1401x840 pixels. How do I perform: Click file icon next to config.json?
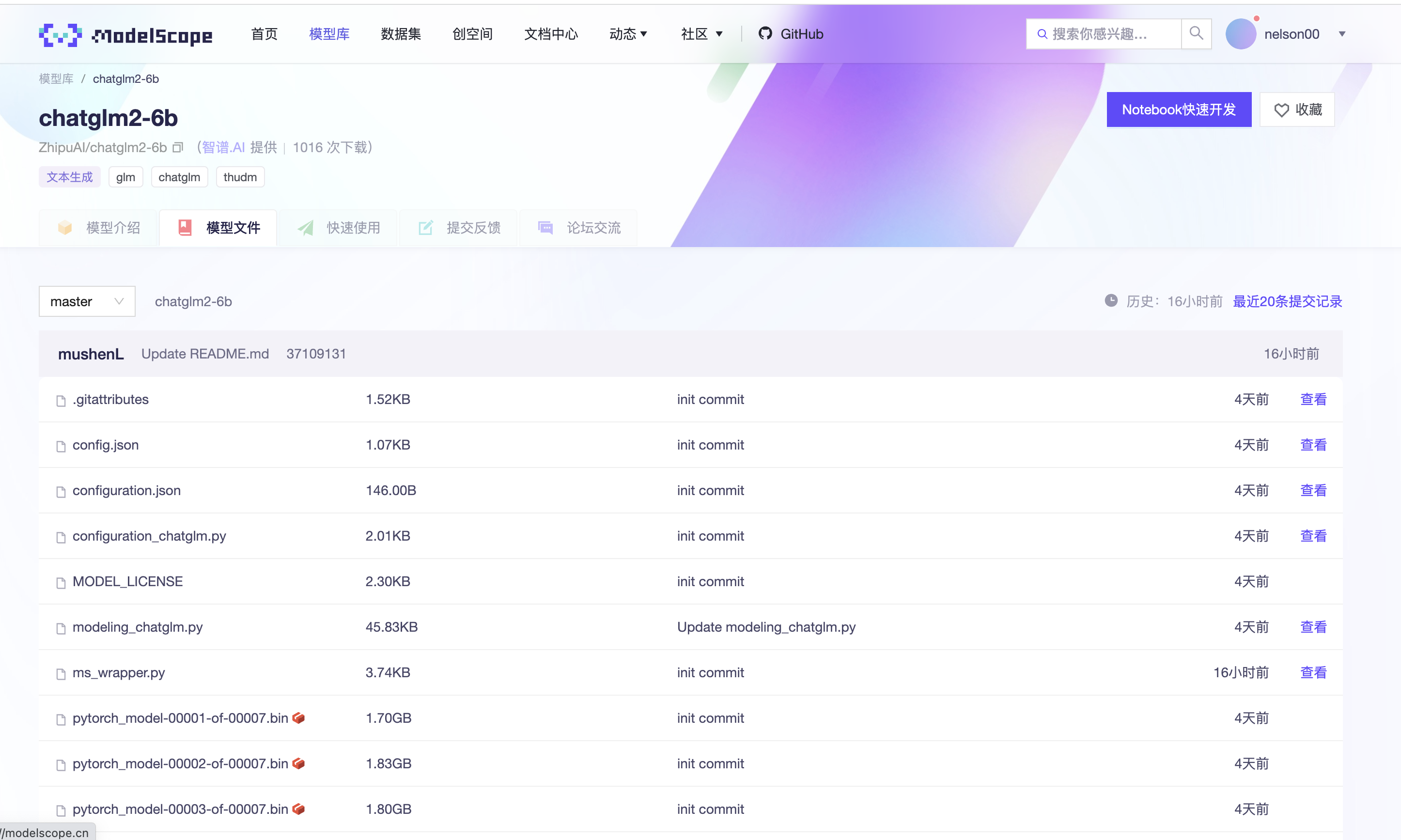coord(61,446)
